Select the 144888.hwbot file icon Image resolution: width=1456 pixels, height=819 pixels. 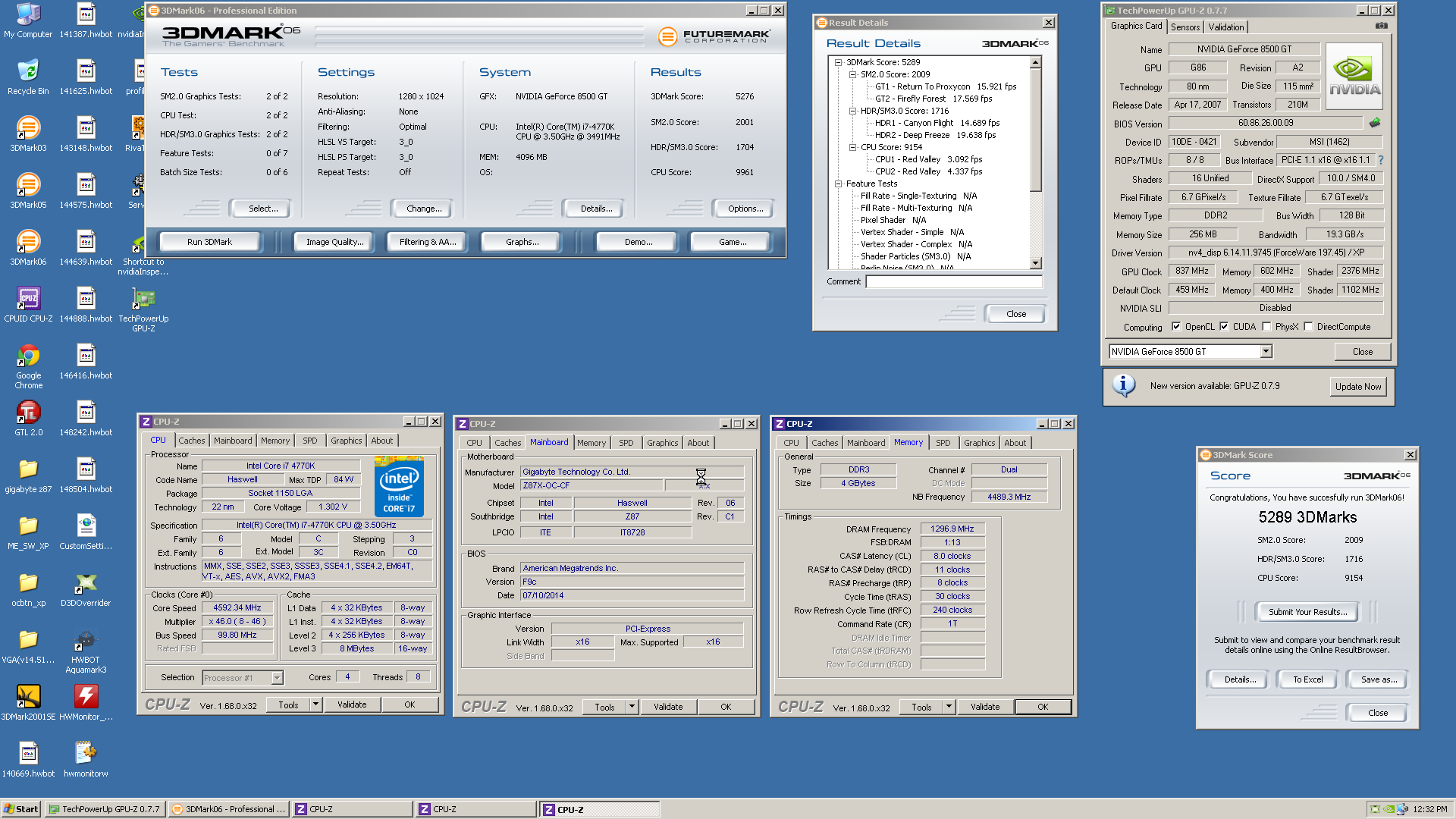(86, 305)
